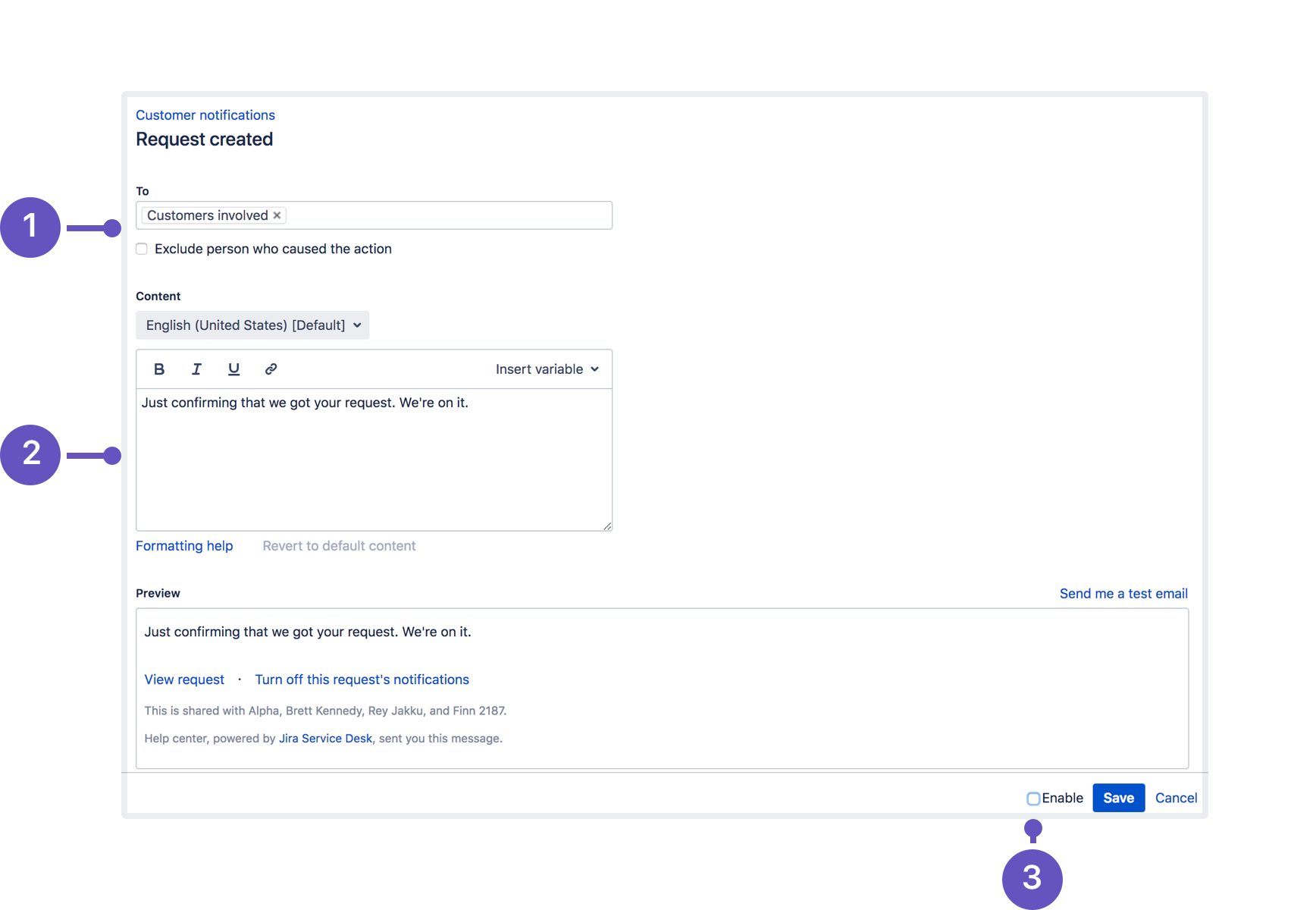Open the Jira Service Desk link
The height and width of the screenshot is (910, 1316).
point(325,739)
